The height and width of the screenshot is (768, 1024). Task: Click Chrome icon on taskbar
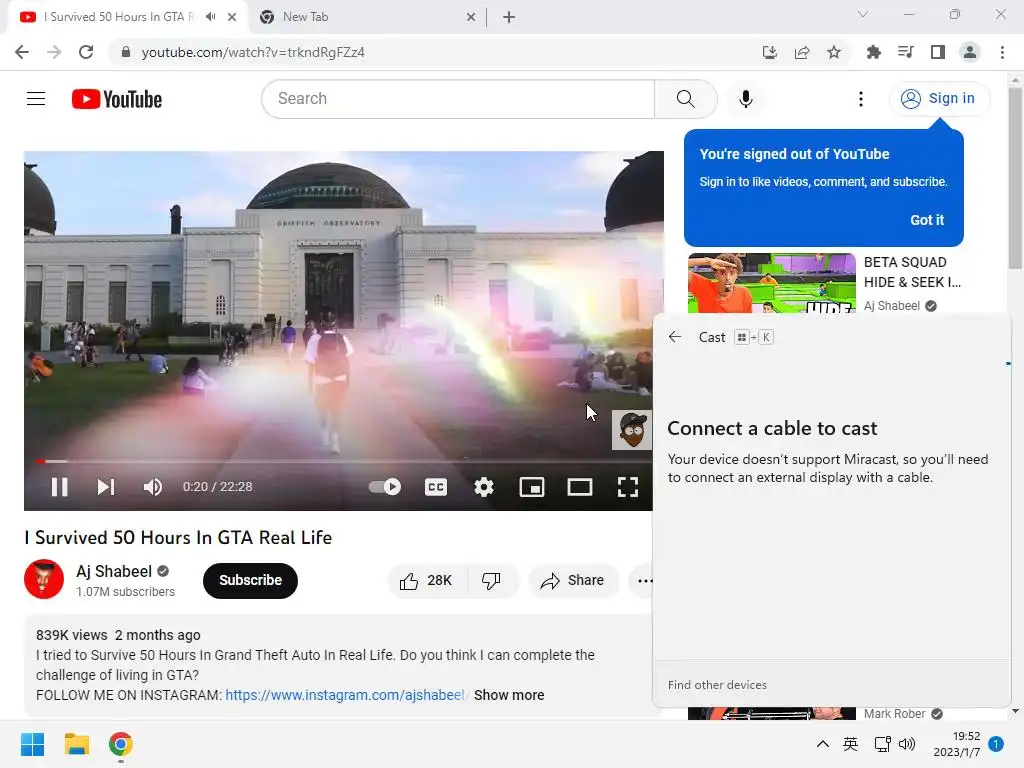(x=121, y=744)
